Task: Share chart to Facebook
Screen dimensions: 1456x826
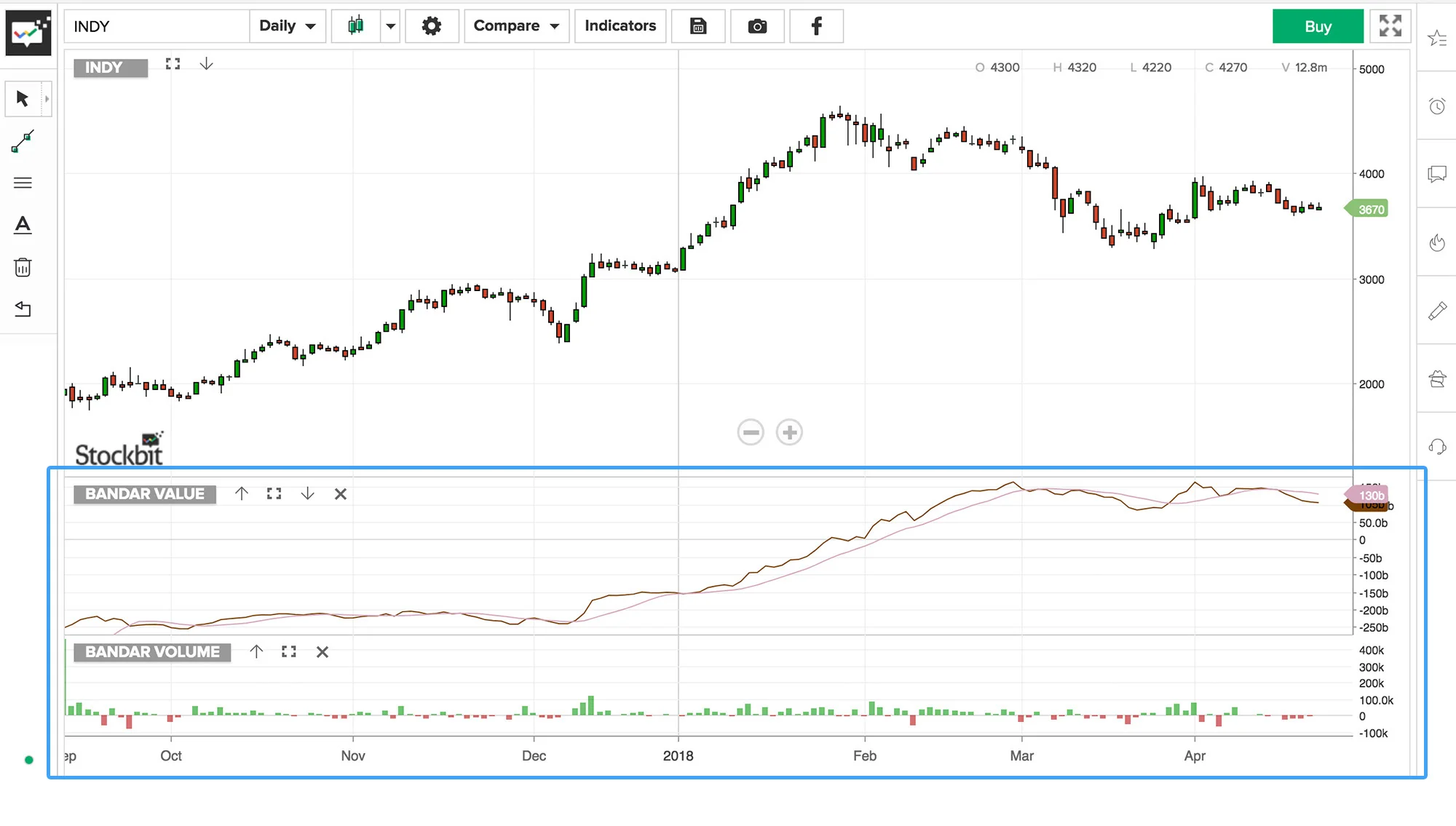Action: click(816, 26)
